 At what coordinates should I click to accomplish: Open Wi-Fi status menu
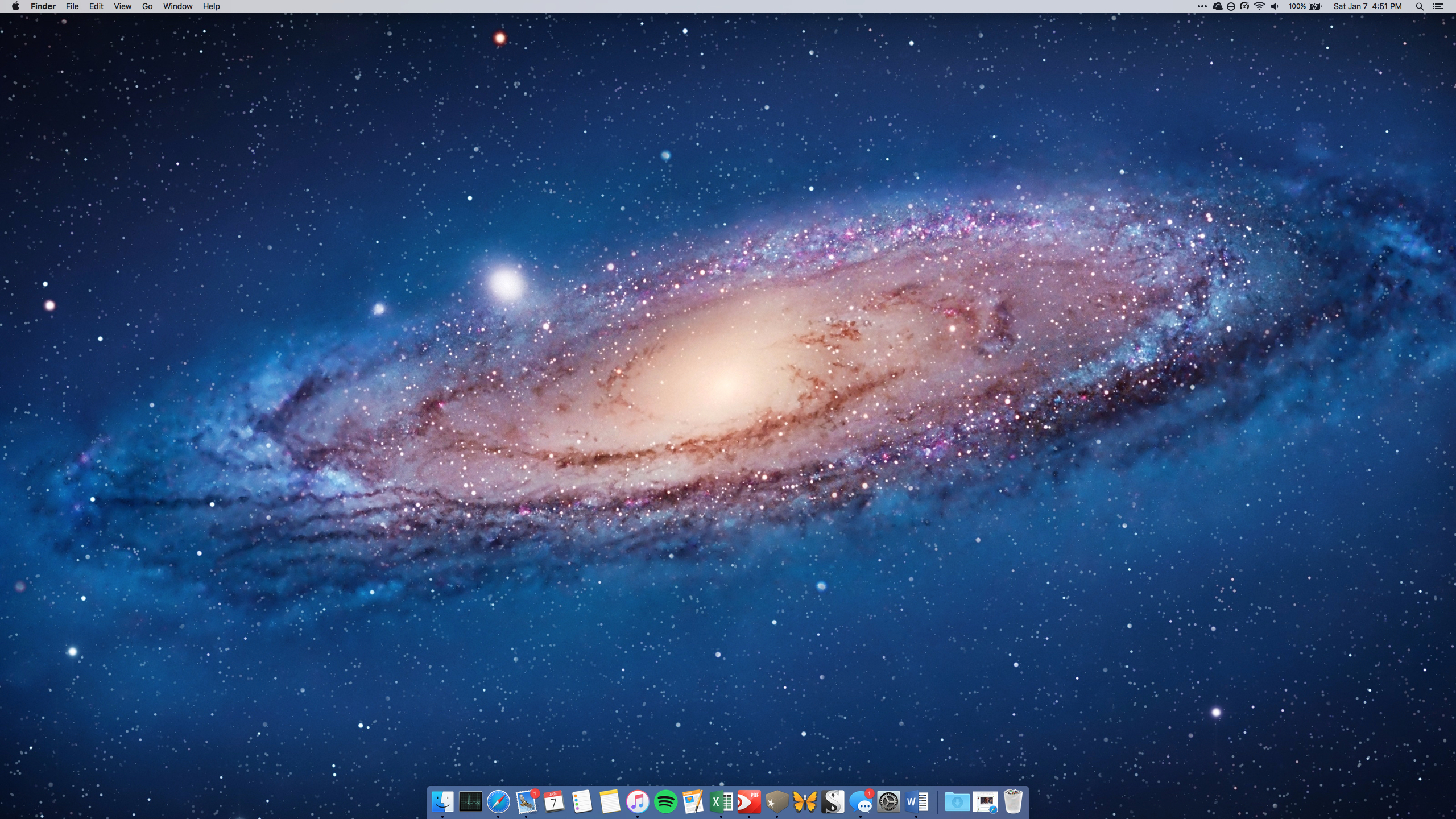[x=1259, y=6]
